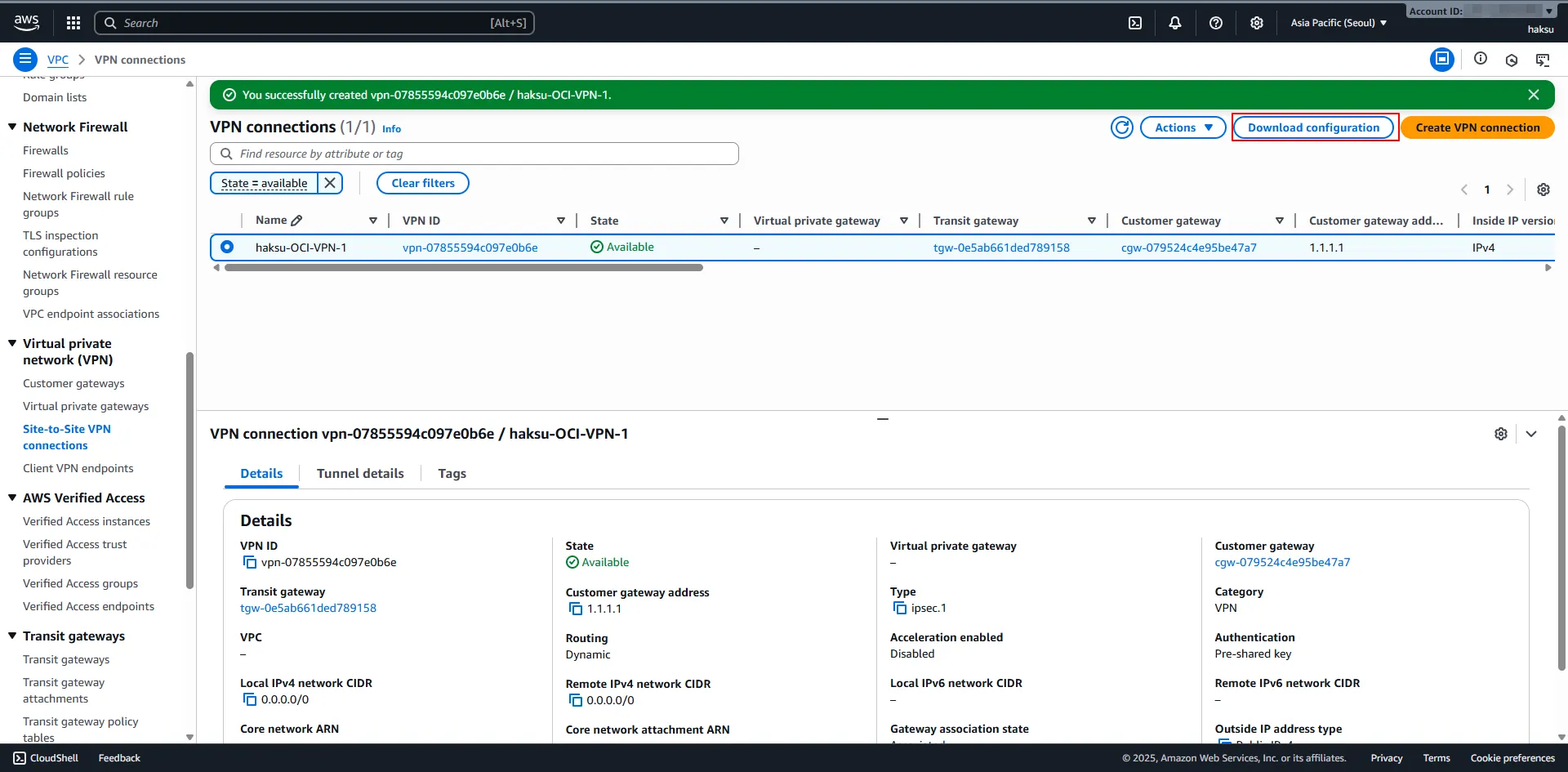Screen dimensions: 1568x772
Task: Click the AWS top Search box
Action: [x=314, y=23]
